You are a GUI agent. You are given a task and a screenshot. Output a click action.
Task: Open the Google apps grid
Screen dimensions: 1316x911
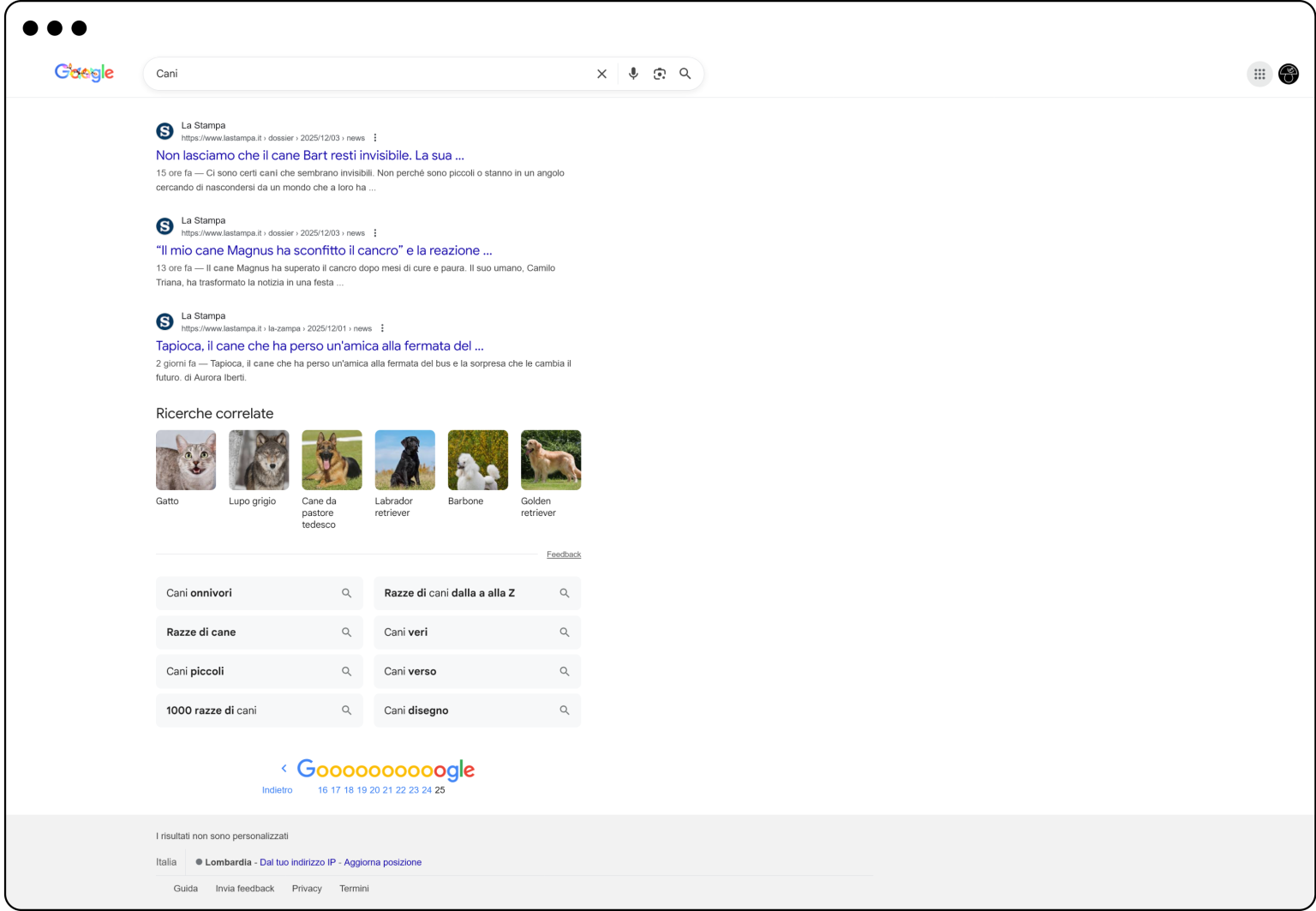pos(1259,74)
